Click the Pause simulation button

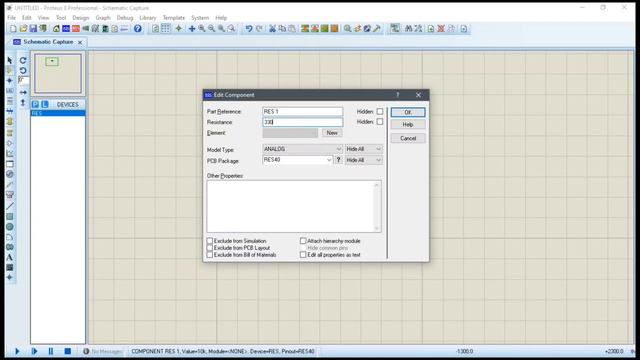pos(51,351)
